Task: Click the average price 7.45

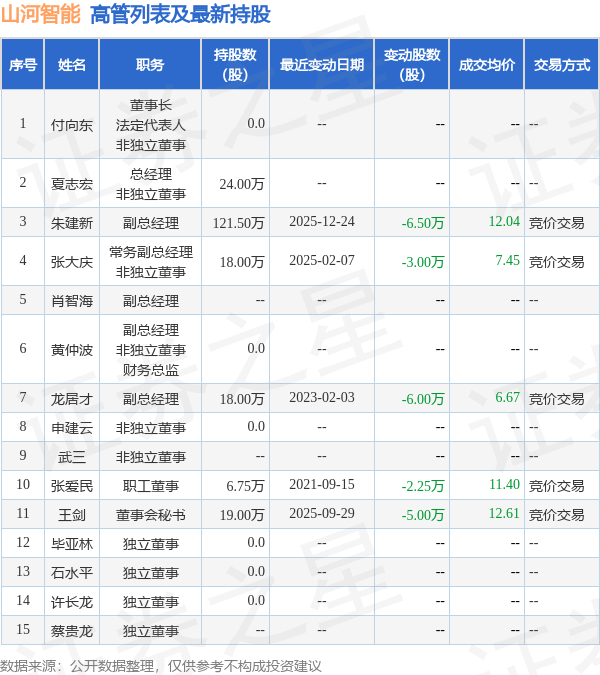Action: [x=507, y=260]
